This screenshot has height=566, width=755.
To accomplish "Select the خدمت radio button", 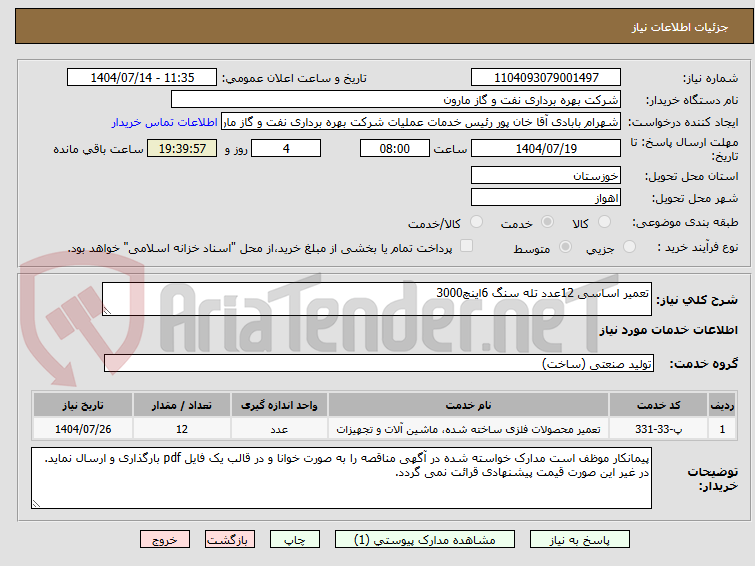I will pos(547,222).
